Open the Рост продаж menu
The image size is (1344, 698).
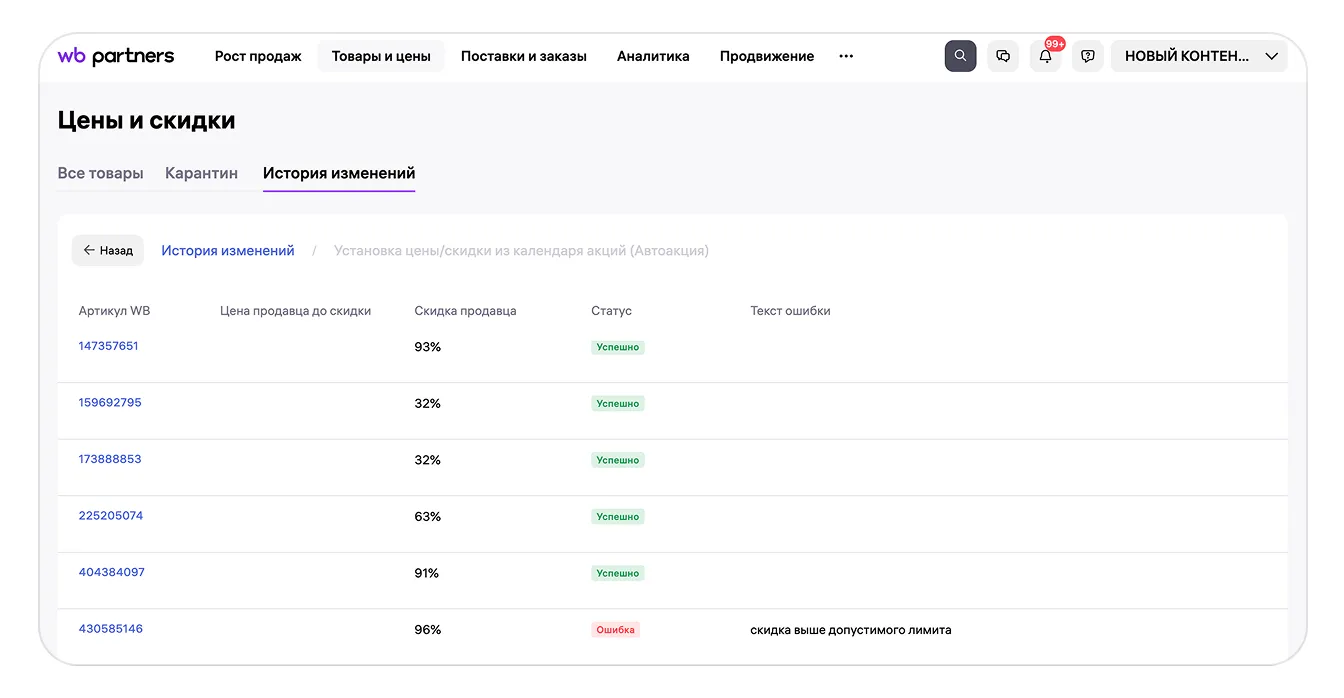coord(258,56)
